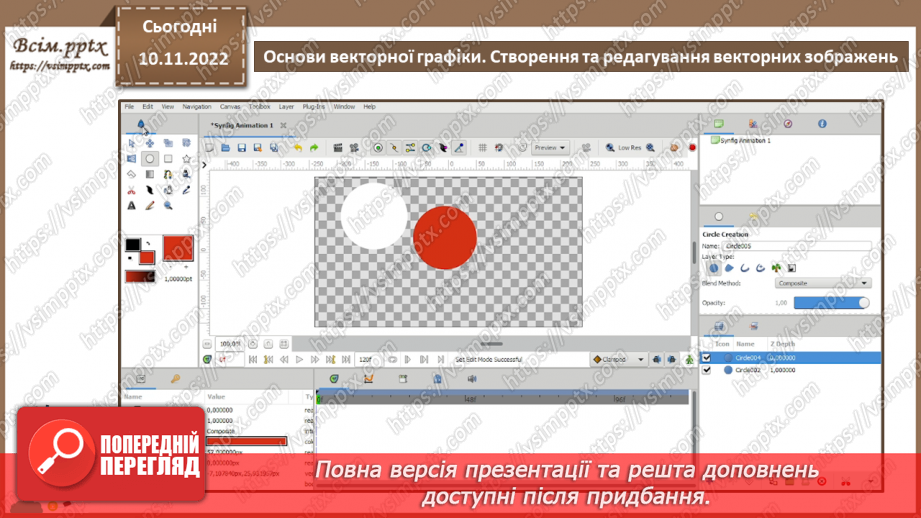Viewport: 921px width, 518px height.
Task: Open the Layer menu
Action: pyautogui.click(x=286, y=107)
